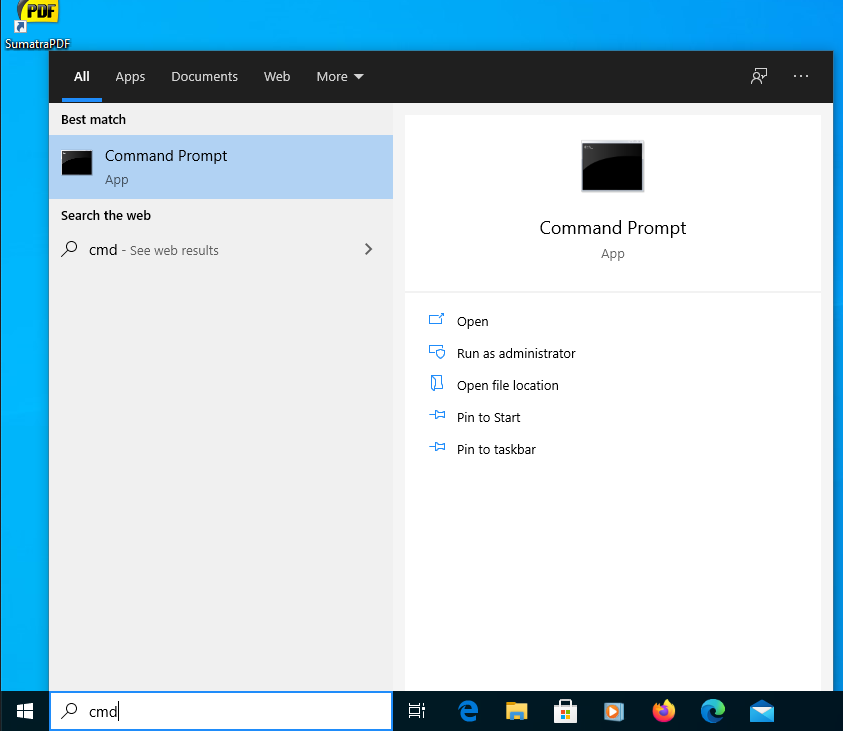Open the media player taskbar icon

(613, 712)
